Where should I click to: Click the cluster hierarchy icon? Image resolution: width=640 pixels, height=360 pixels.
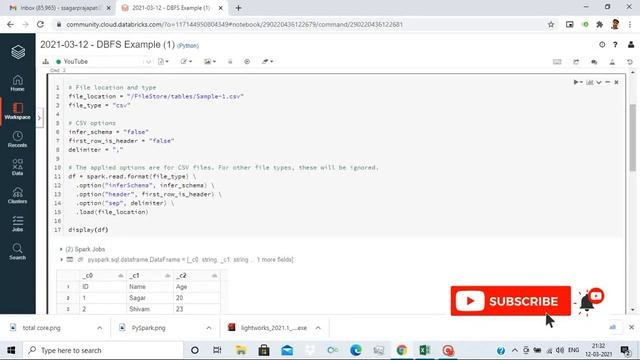click(x=46, y=62)
